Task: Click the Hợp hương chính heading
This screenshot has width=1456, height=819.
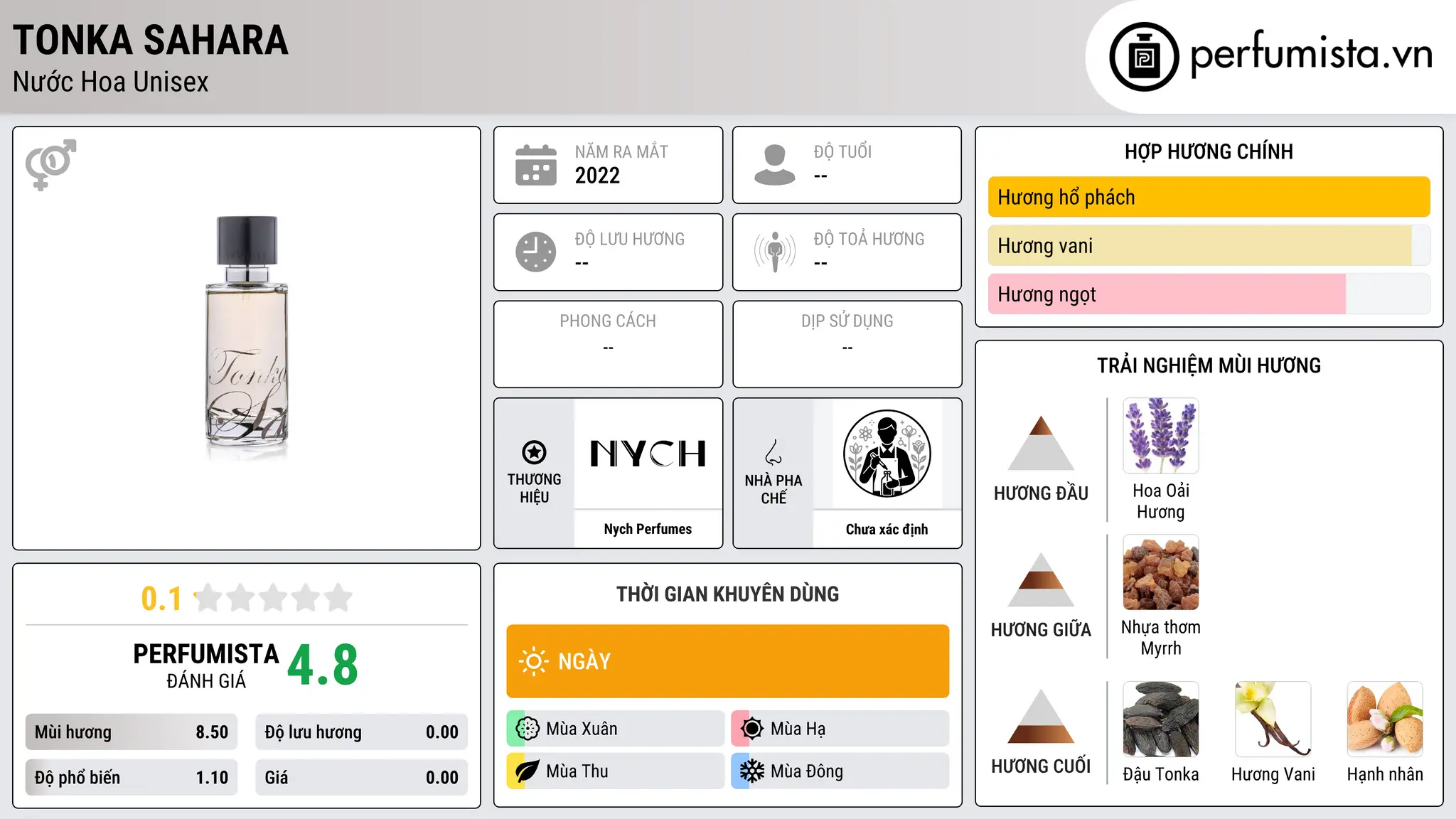Action: tap(1209, 151)
